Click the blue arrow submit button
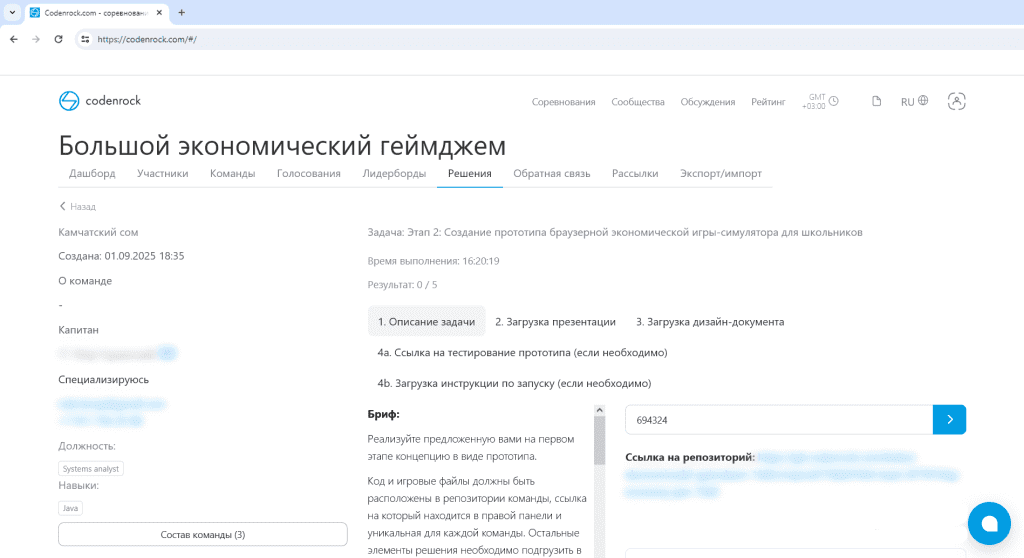The image size is (1024, 558). tap(949, 420)
